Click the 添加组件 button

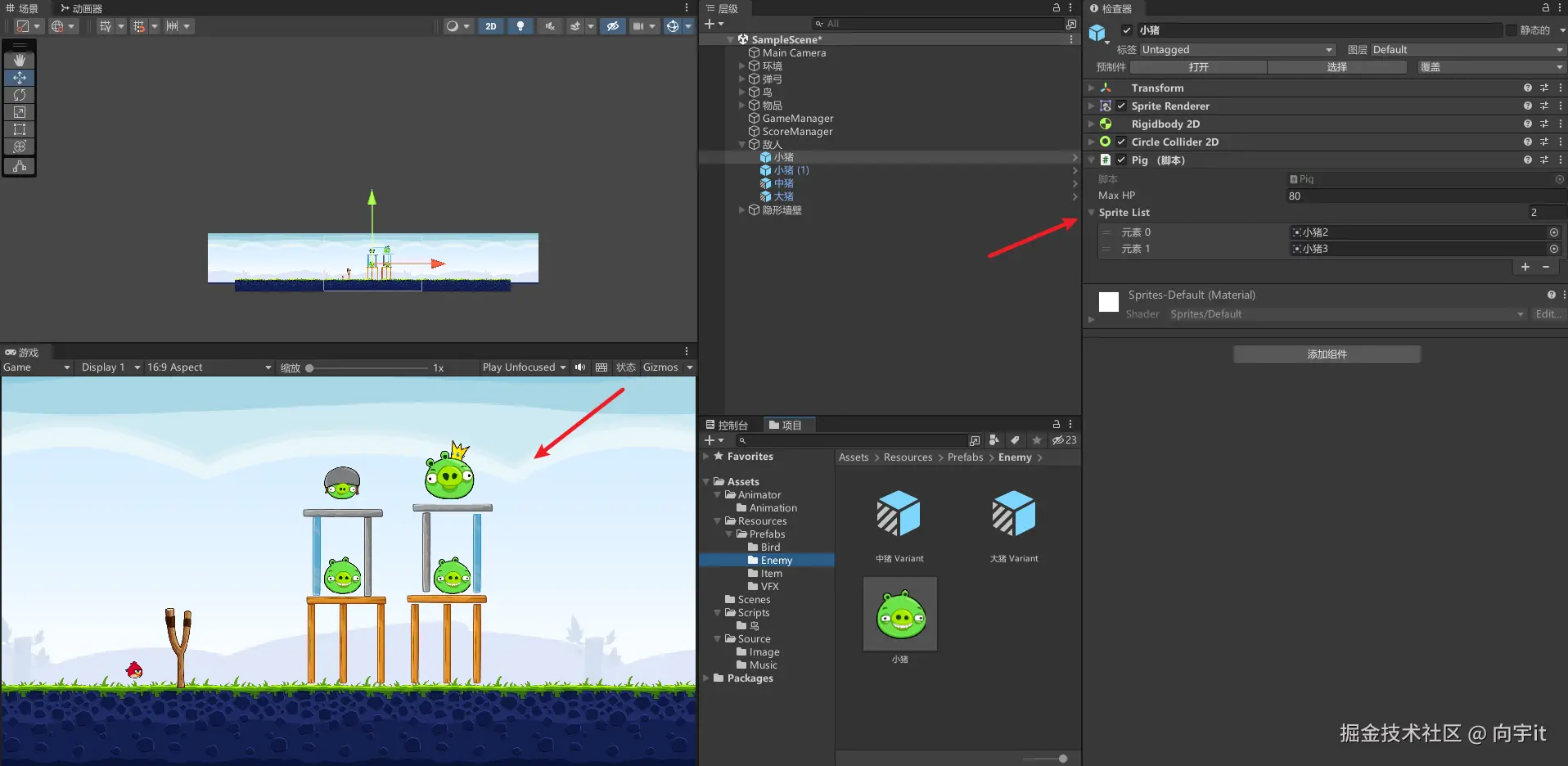click(x=1327, y=354)
